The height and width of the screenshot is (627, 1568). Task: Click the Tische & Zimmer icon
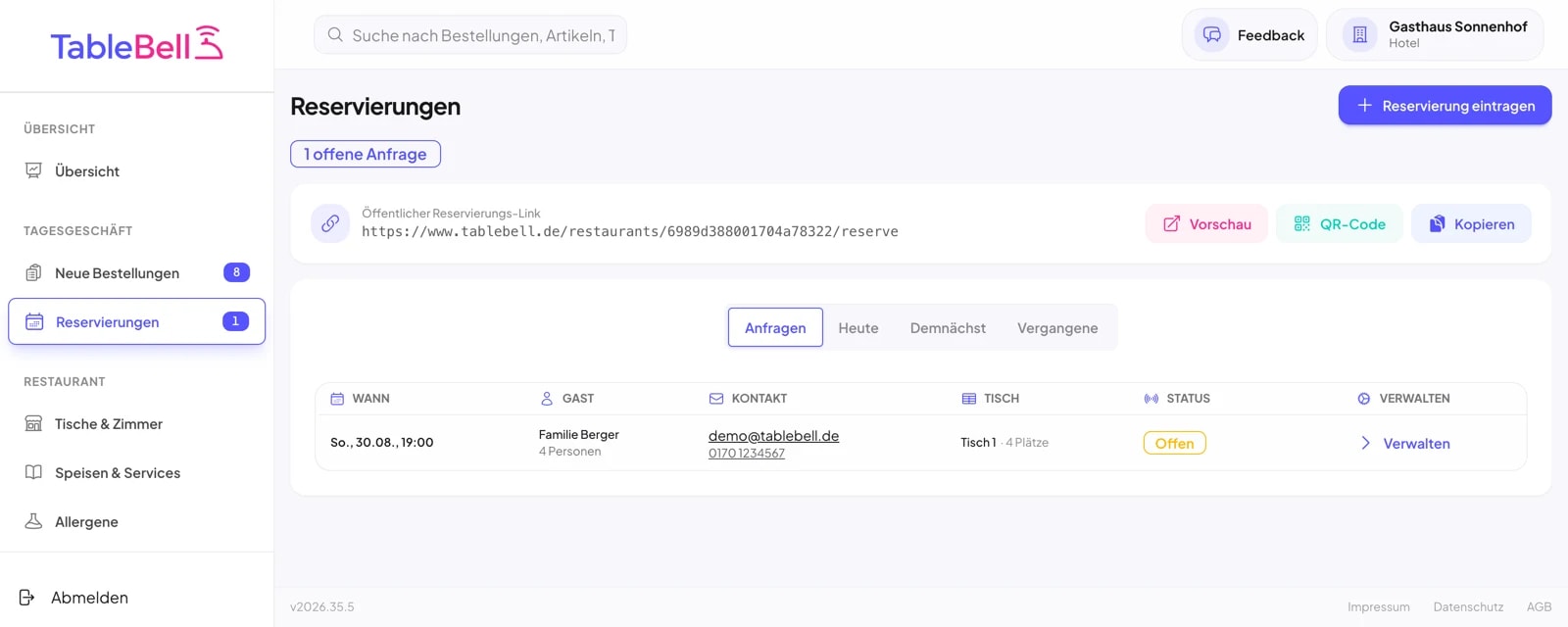(33, 423)
